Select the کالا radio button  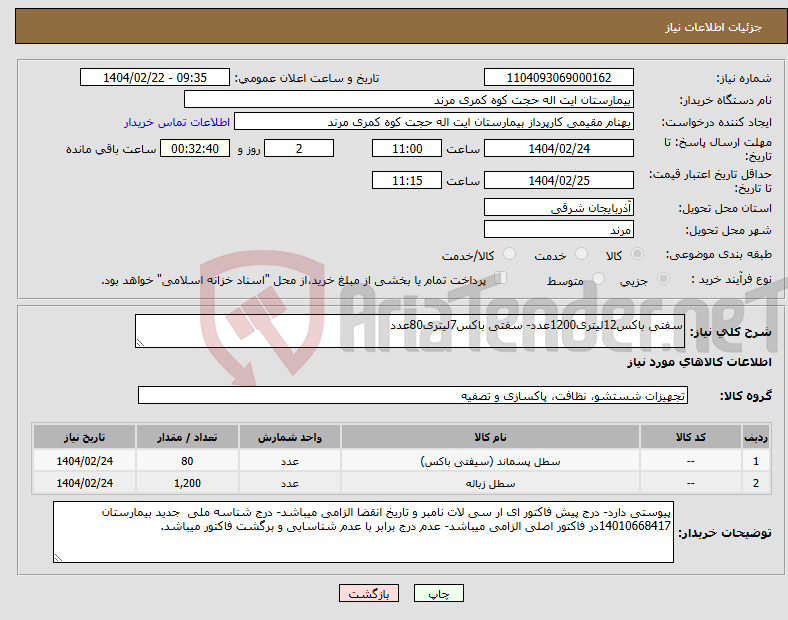[x=637, y=254]
